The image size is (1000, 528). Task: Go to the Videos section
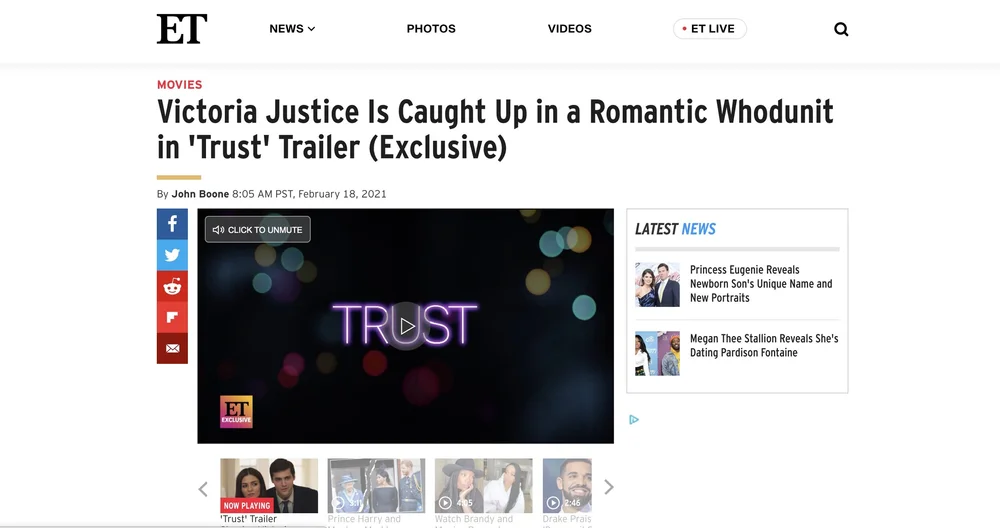pos(570,29)
